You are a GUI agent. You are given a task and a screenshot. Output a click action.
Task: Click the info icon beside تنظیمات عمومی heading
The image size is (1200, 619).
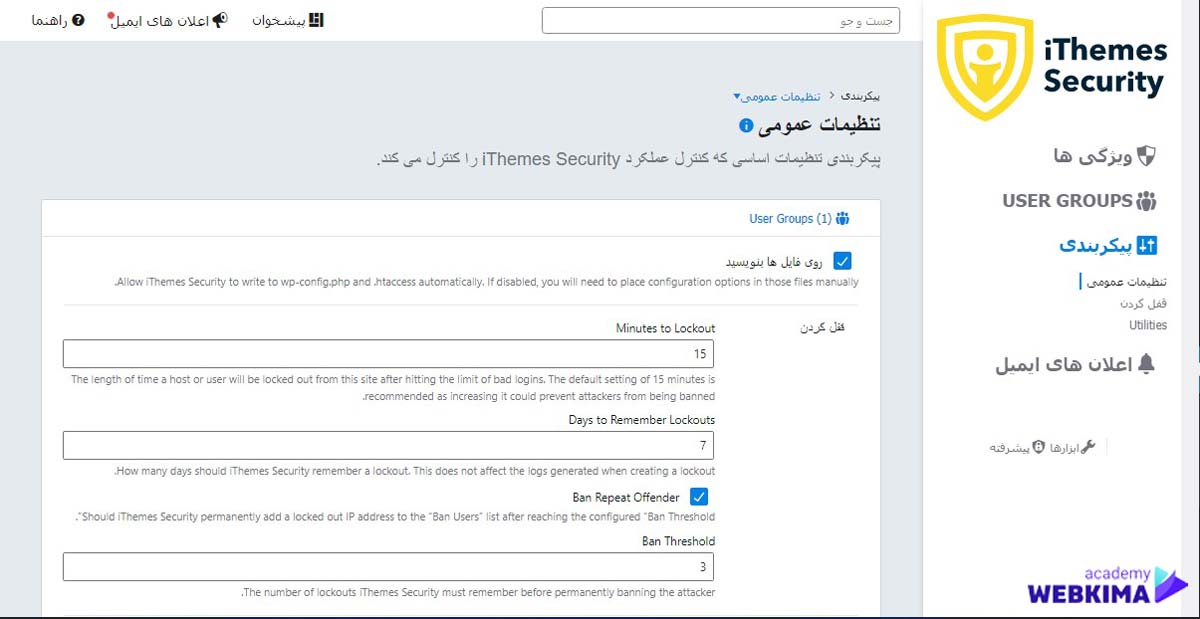point(745,126)
